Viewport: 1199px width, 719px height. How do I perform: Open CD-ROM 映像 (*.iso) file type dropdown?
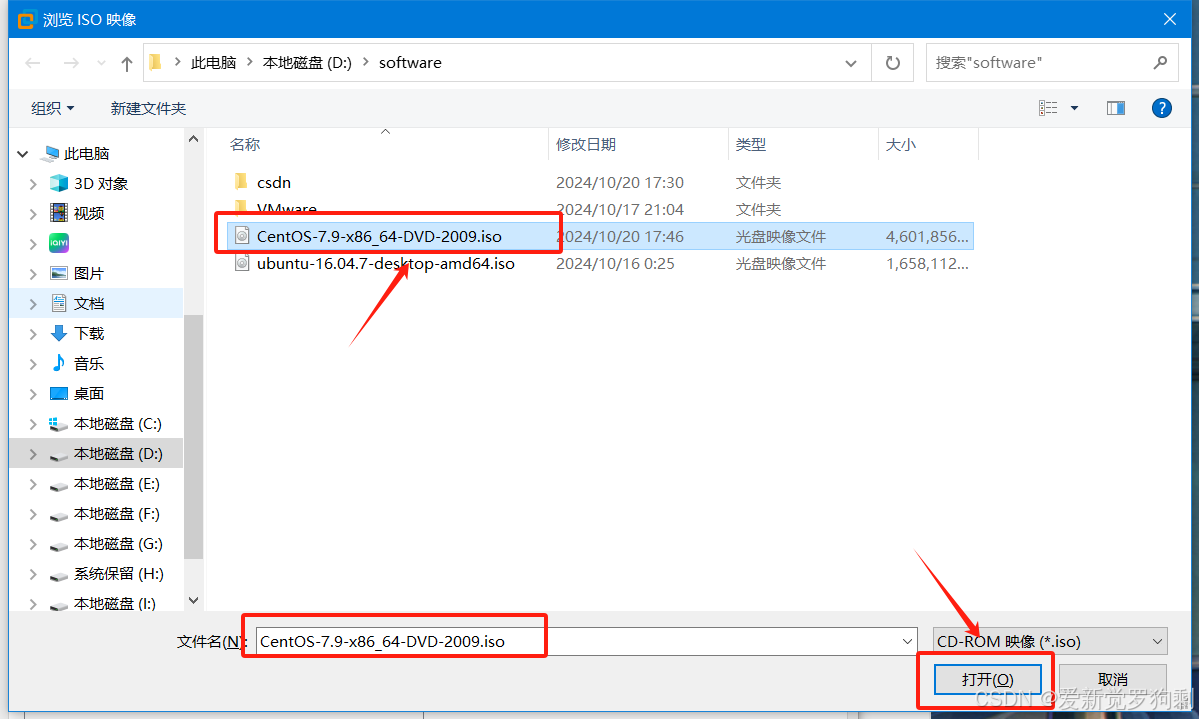click(x=1051, y=641)
